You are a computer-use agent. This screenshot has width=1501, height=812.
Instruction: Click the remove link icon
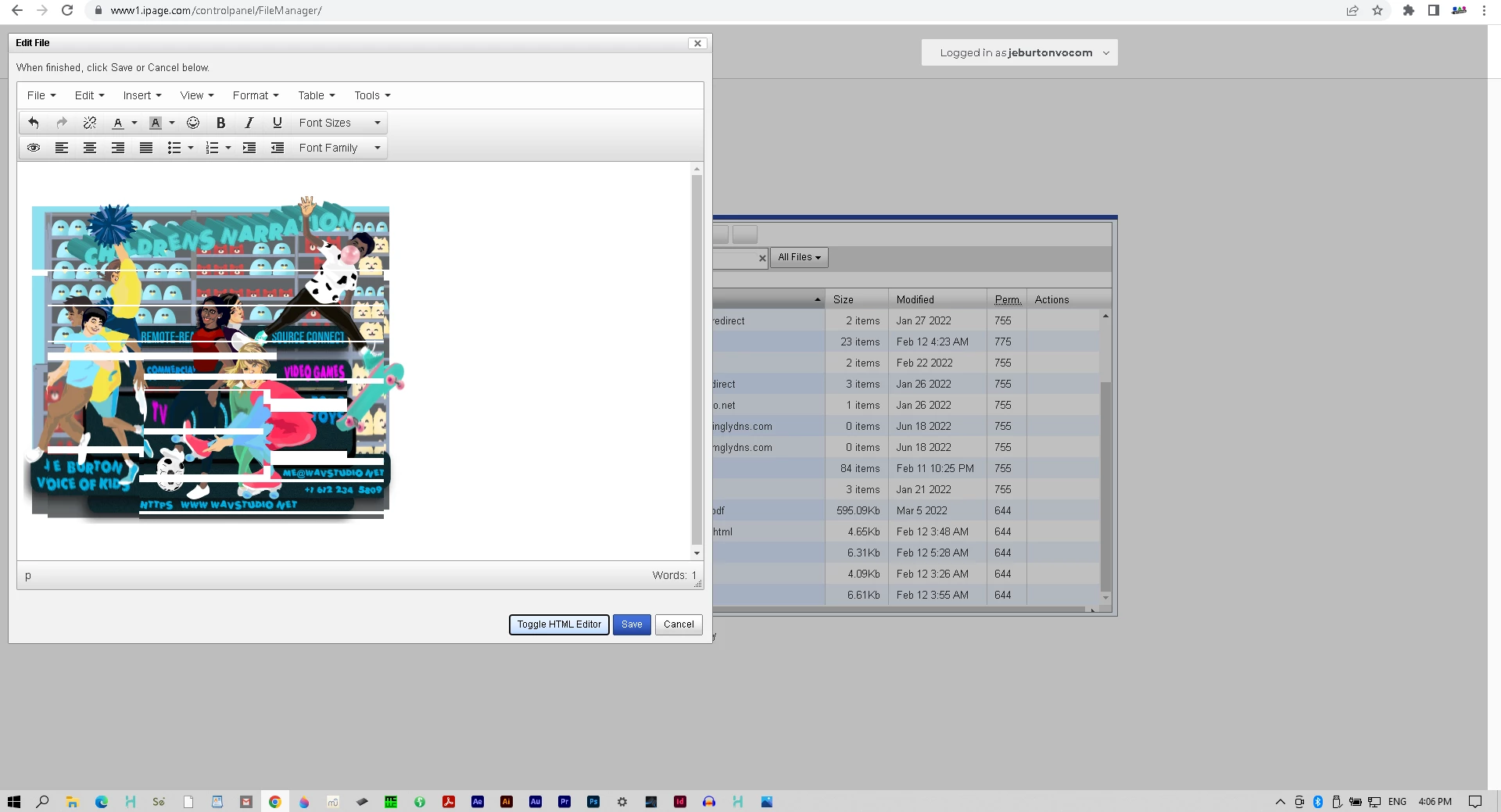(x=90, y=123)
